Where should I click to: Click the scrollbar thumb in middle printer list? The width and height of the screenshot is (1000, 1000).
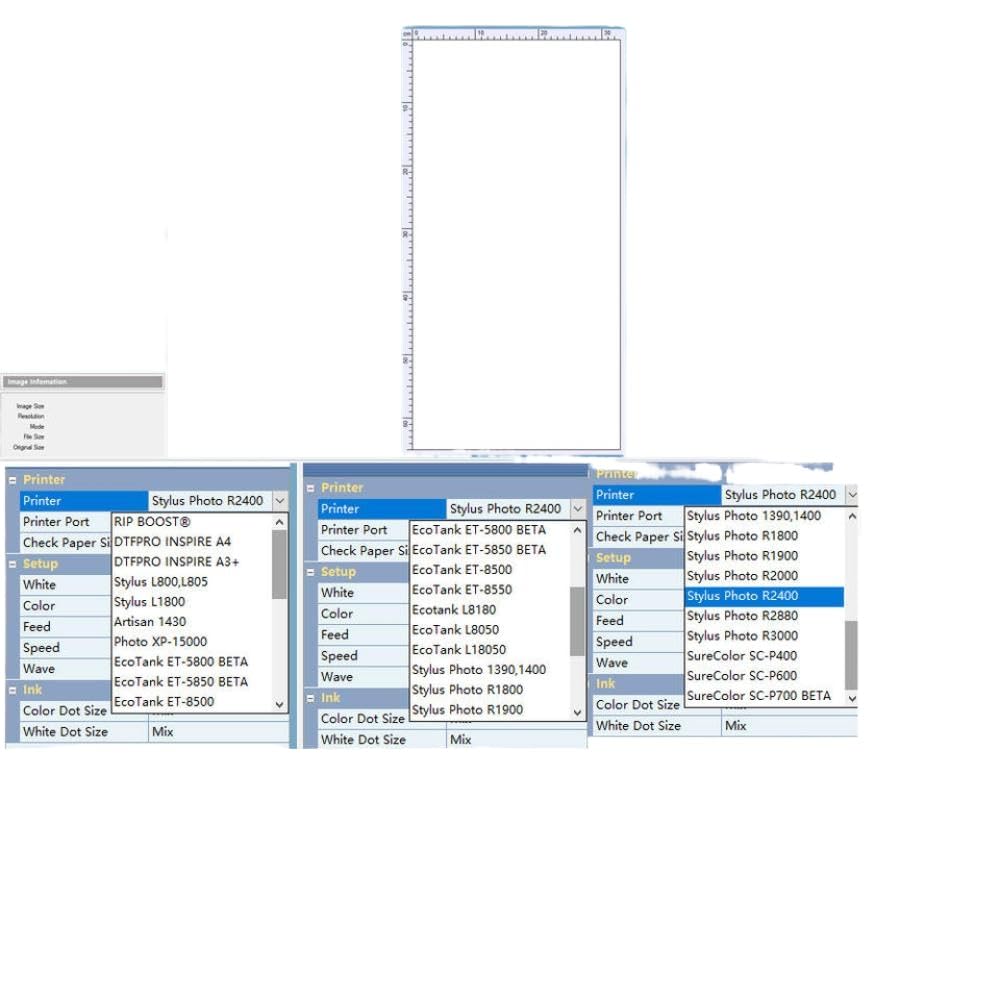577,621
